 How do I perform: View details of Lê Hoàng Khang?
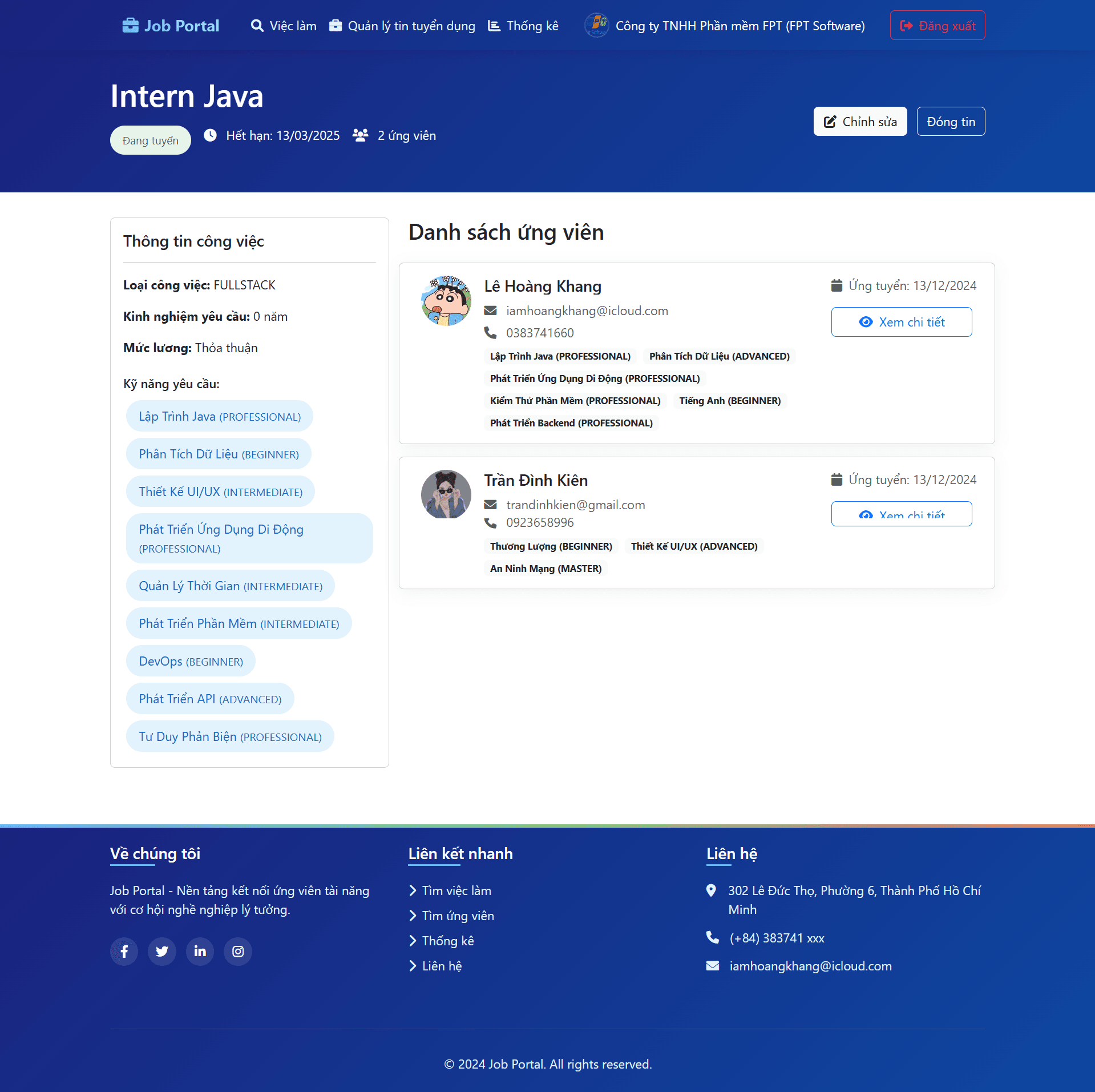[902, 322]
